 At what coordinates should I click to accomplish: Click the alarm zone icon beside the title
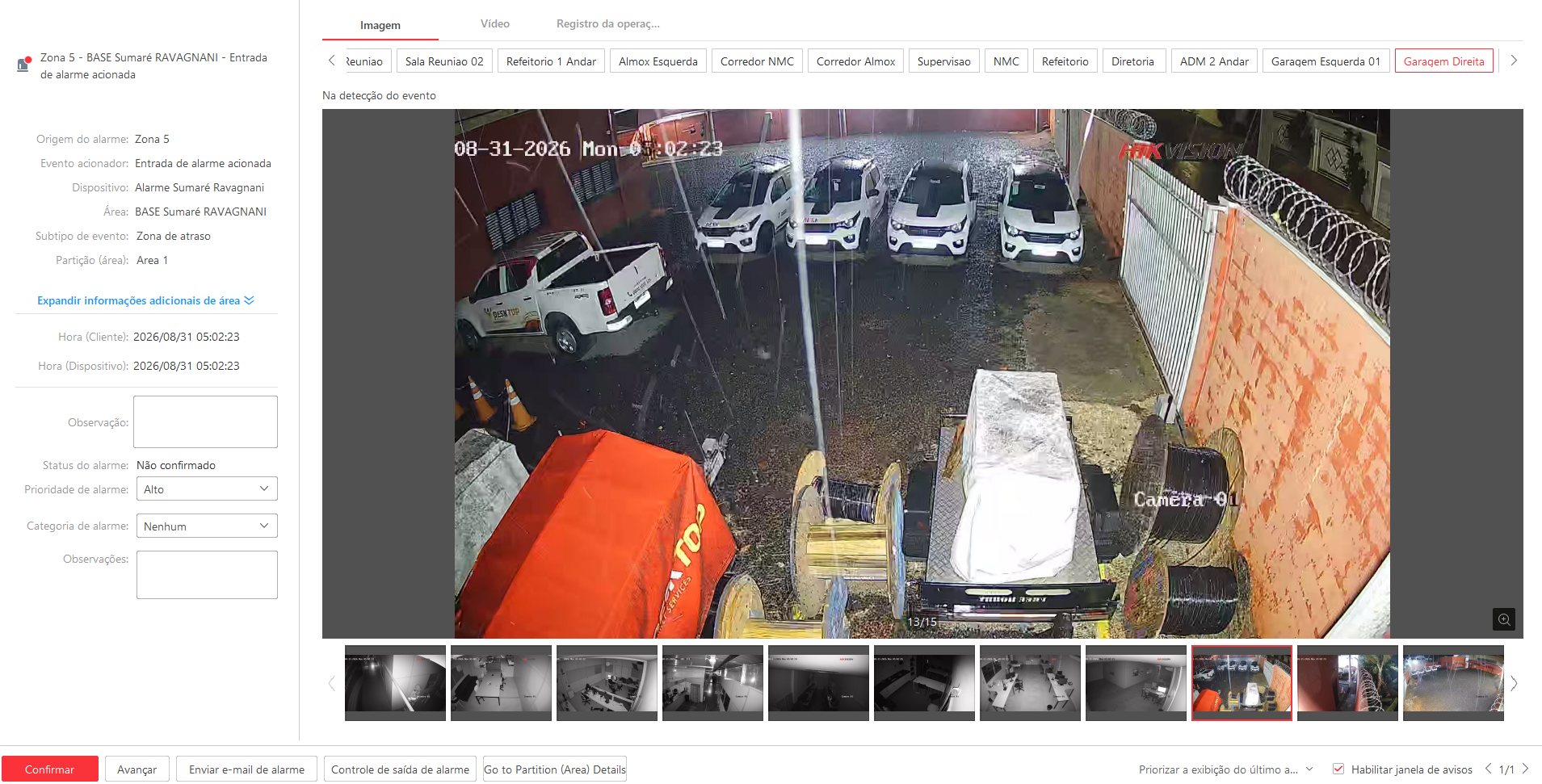pyautogui.click(x=23, y=64)
